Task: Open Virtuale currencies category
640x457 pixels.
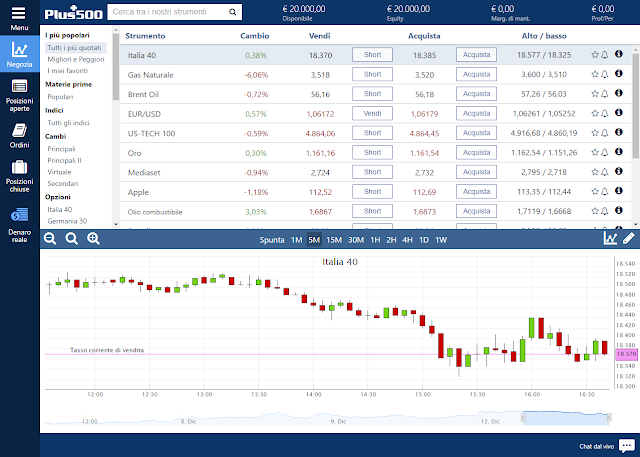Action: 59,172
